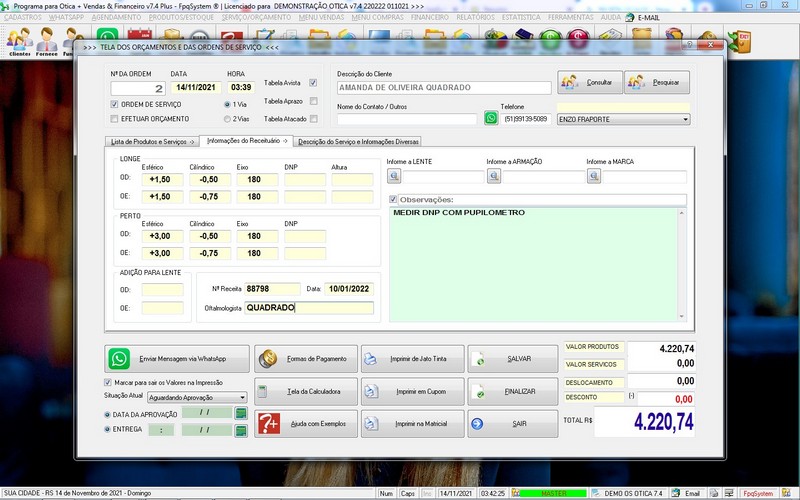
Task: Open calendar icon for Data da Aprovação
Action: [241, 412]
